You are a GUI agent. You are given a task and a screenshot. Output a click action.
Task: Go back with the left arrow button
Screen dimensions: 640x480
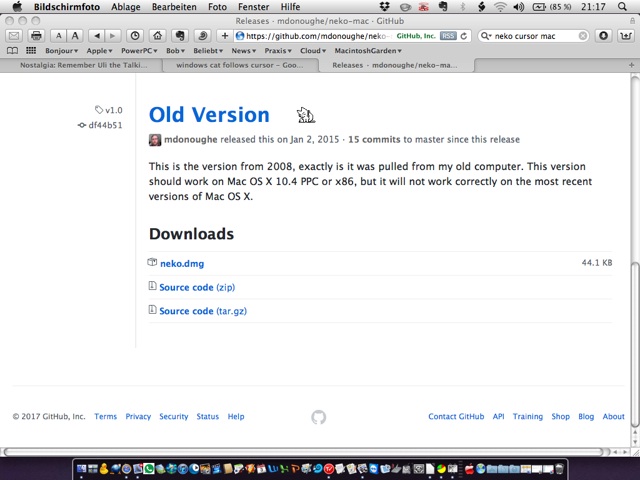coord(97,36)
